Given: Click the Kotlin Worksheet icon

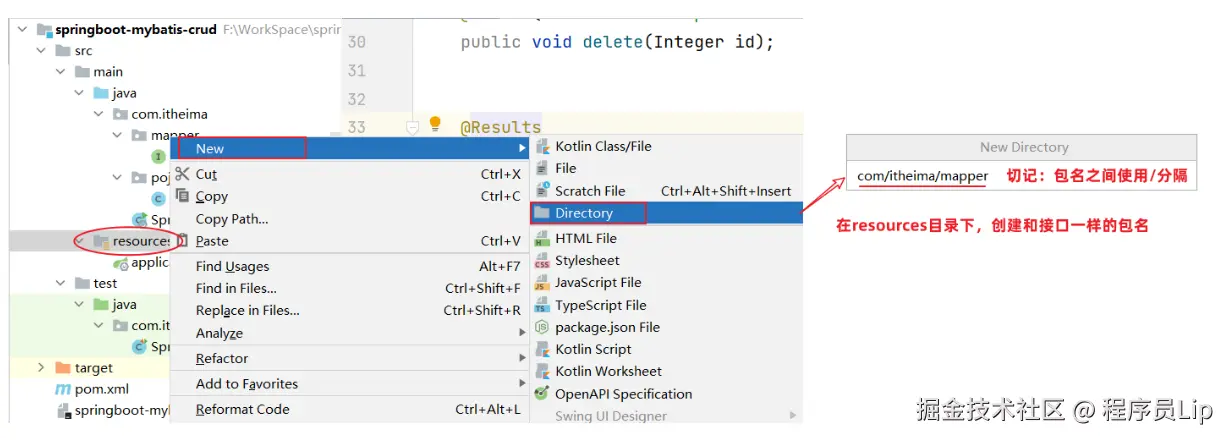Looking at the screenshot, I should coord(542,372).
